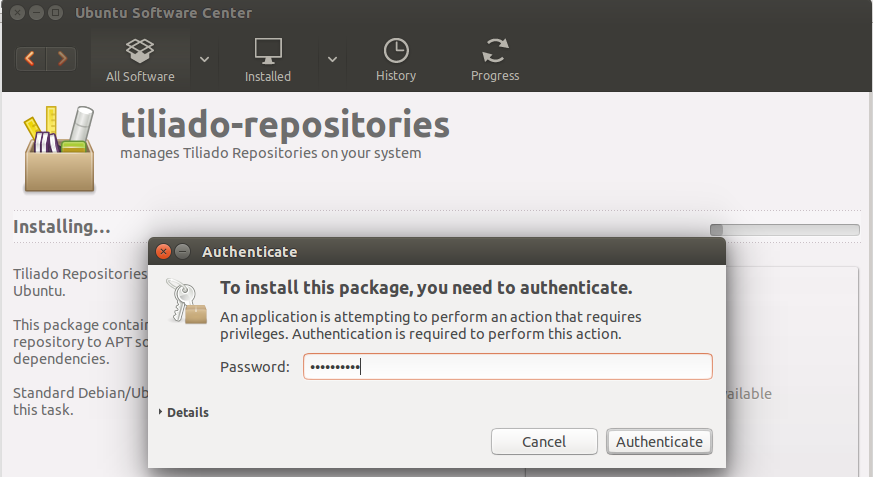Expand the All Software dropdown arrow
The width and height of the screenshot is (873, 477).
(x=204, y=59)
